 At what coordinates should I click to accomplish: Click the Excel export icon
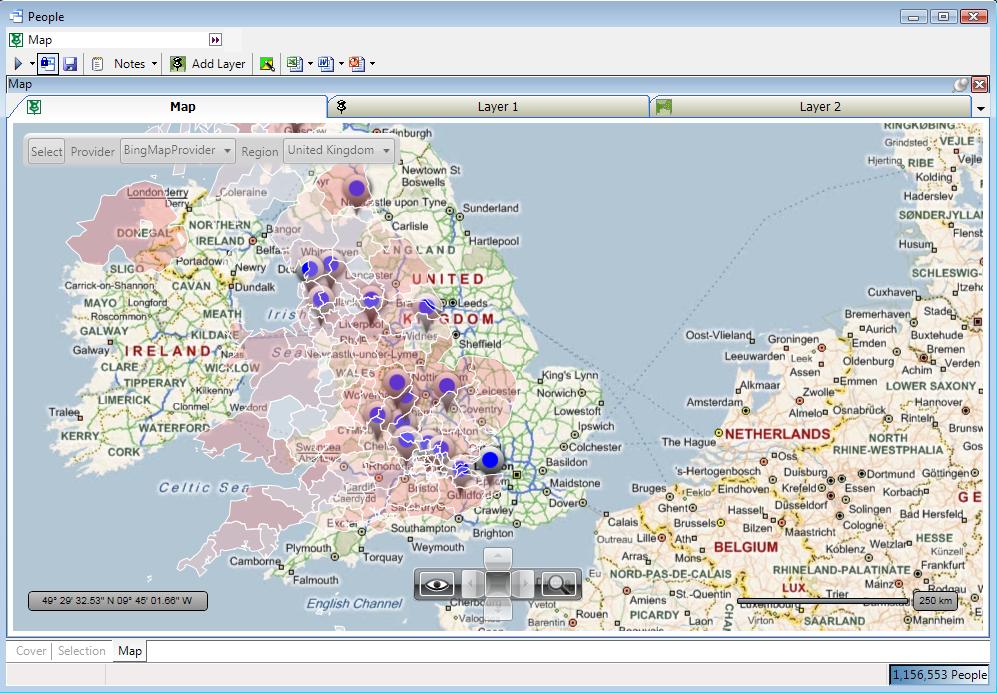pos(294,64)
